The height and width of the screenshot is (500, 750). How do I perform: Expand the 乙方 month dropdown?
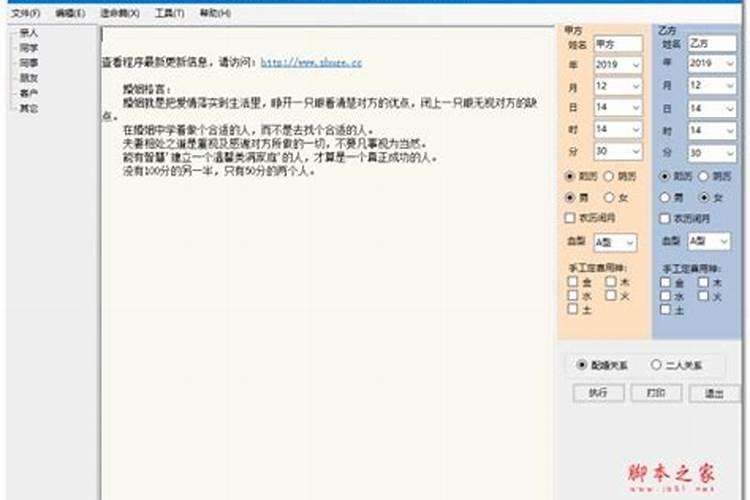click(729, 86)
